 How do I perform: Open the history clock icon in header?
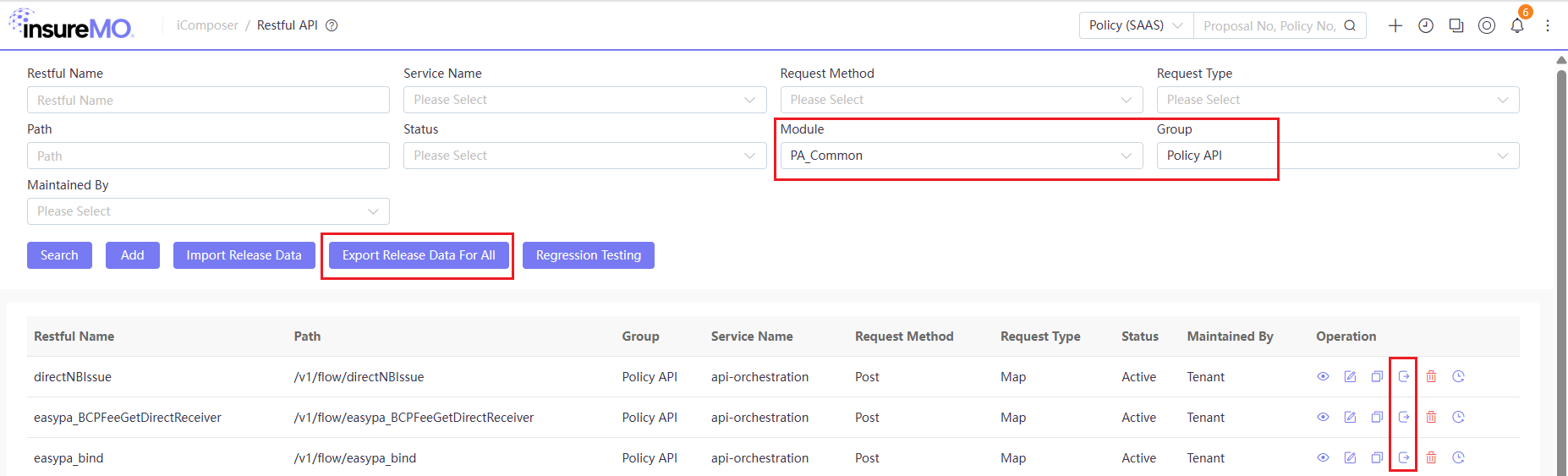pyautogui.click(x=1426, y=25)
